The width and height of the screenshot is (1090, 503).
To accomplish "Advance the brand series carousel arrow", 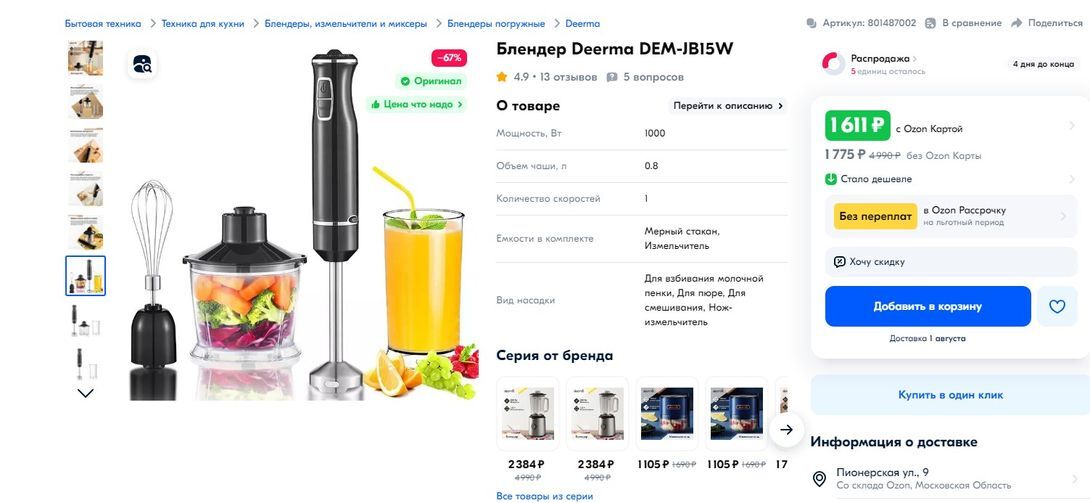I will pos(786,430).
